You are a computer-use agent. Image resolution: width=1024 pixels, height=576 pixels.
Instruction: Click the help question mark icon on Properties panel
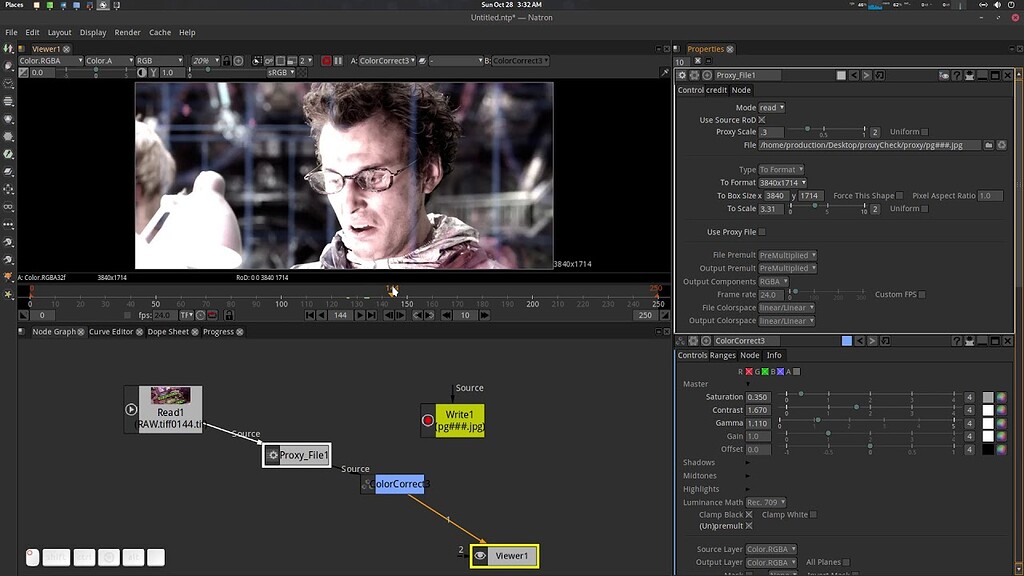957,74
